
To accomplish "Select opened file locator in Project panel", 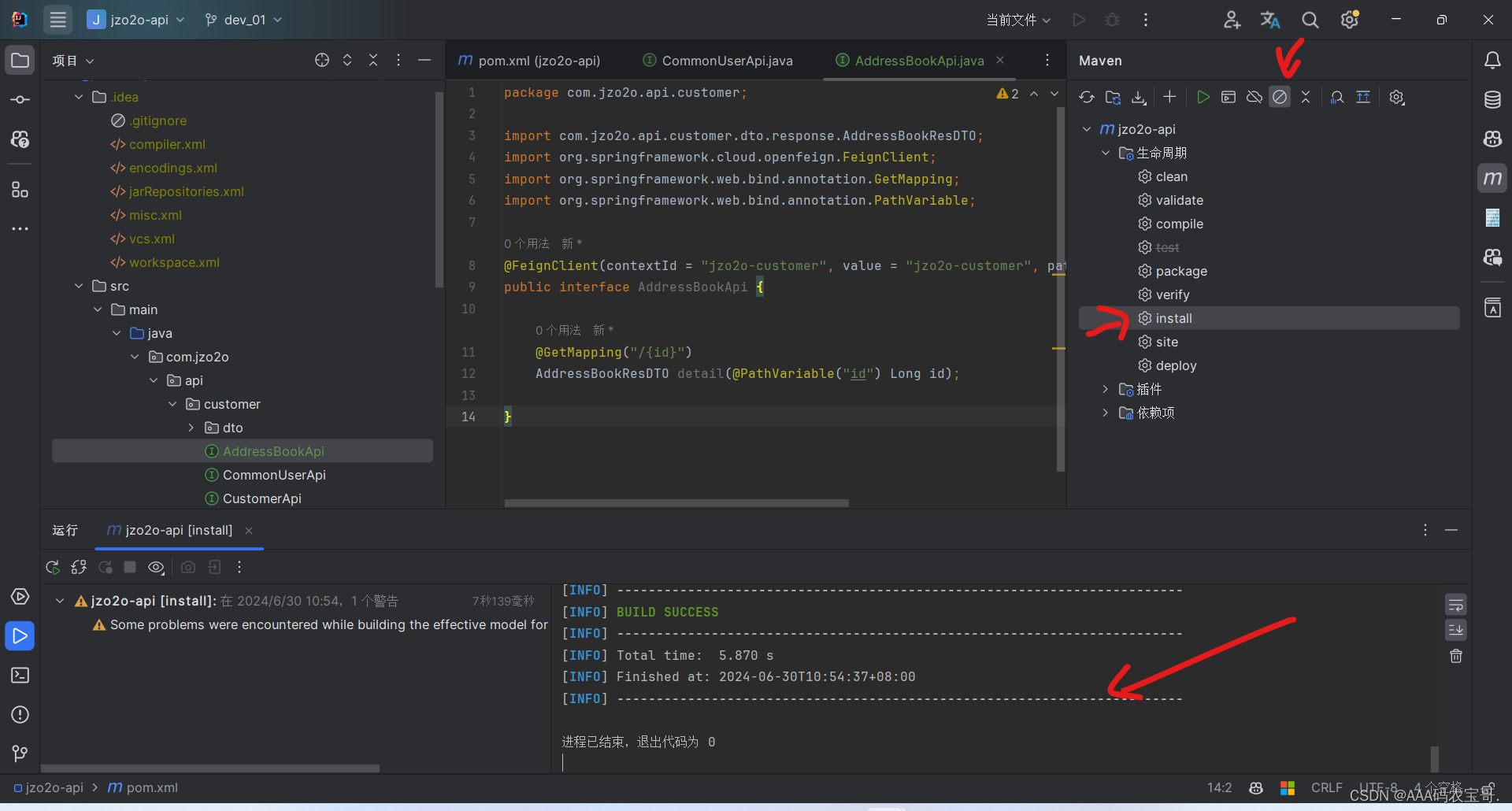I will click(322, 61).
